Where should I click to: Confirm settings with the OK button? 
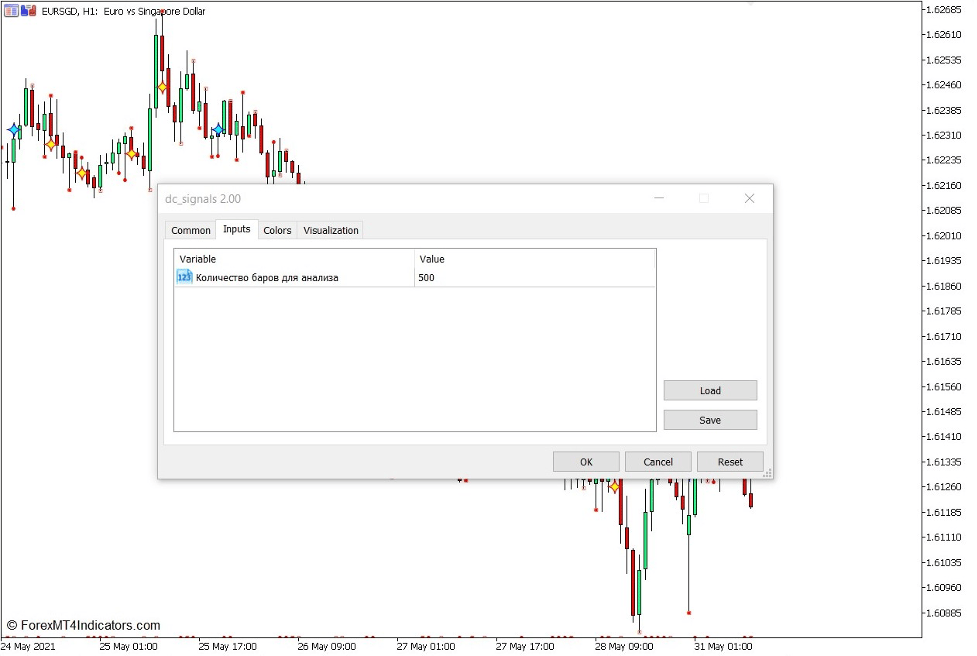click(586, 462)
